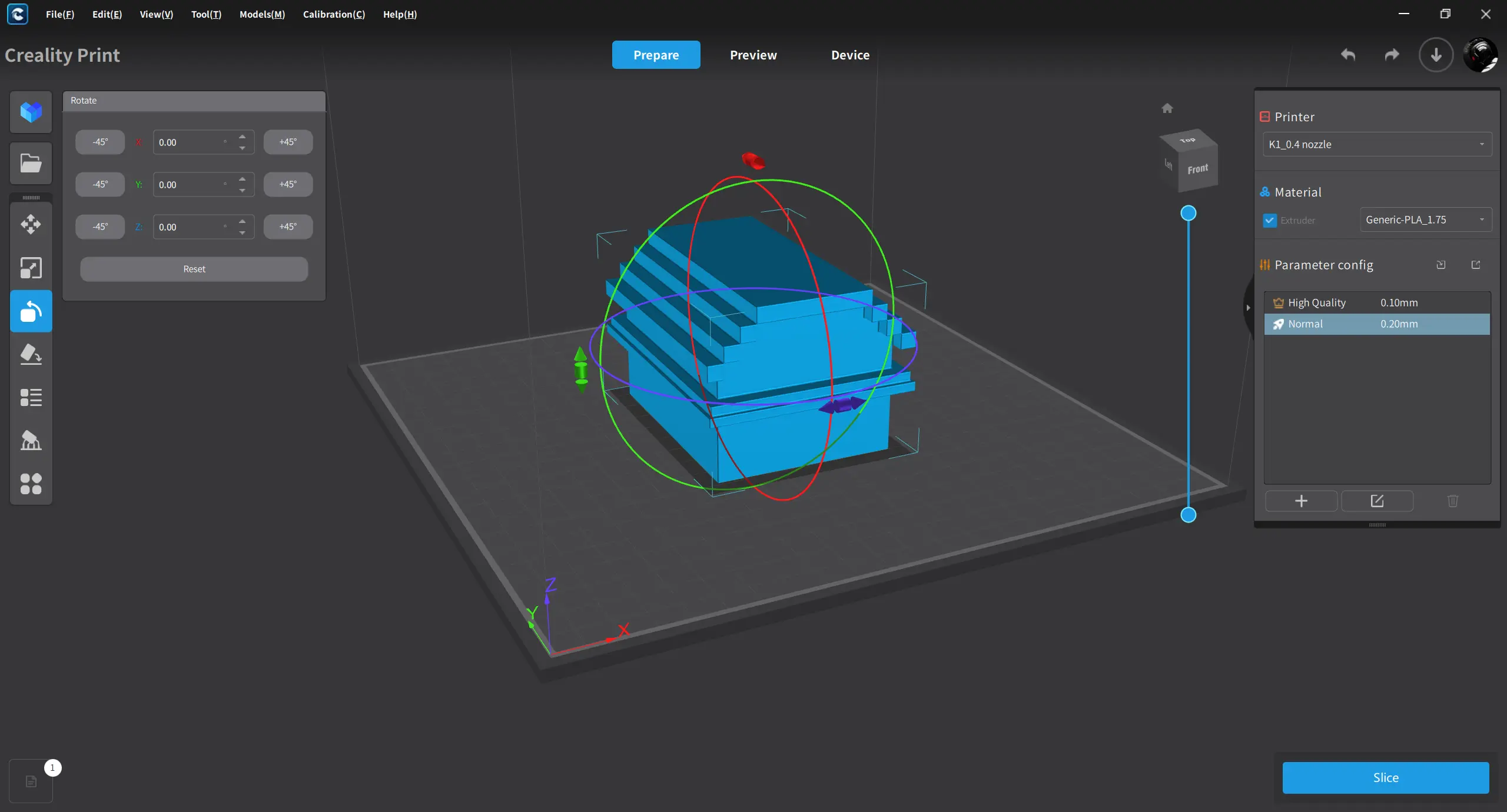
Task: Open the model library cube icon
Action: [x=31, y=112]
